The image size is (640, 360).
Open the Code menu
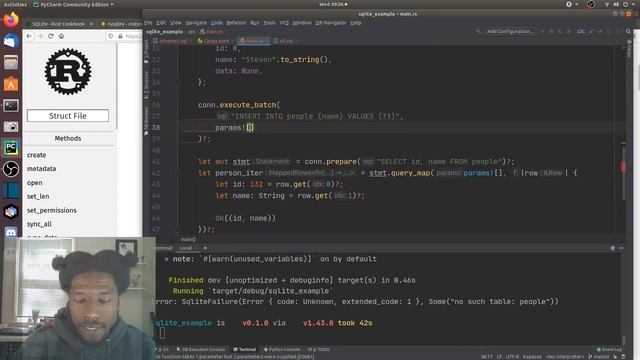tap(217, 23)
